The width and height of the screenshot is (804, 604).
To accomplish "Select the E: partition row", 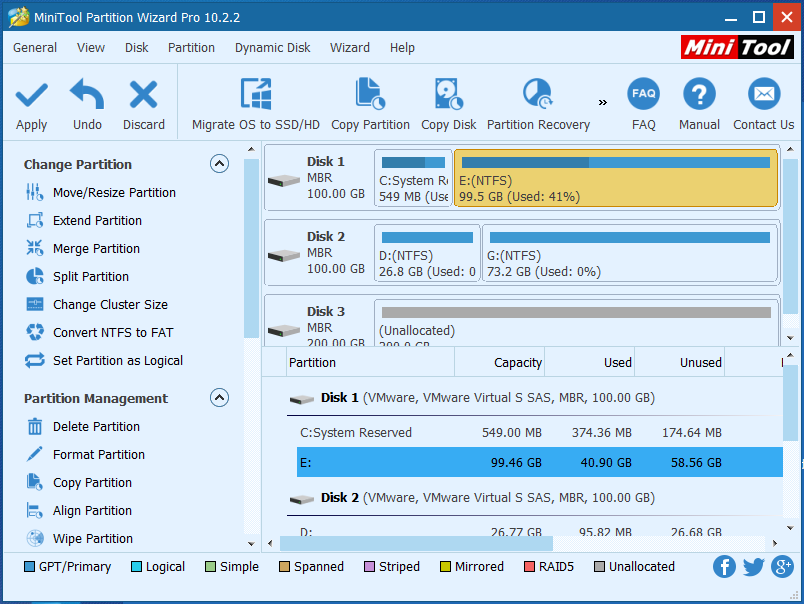I will pyautogui.click(x=539, y=462).
